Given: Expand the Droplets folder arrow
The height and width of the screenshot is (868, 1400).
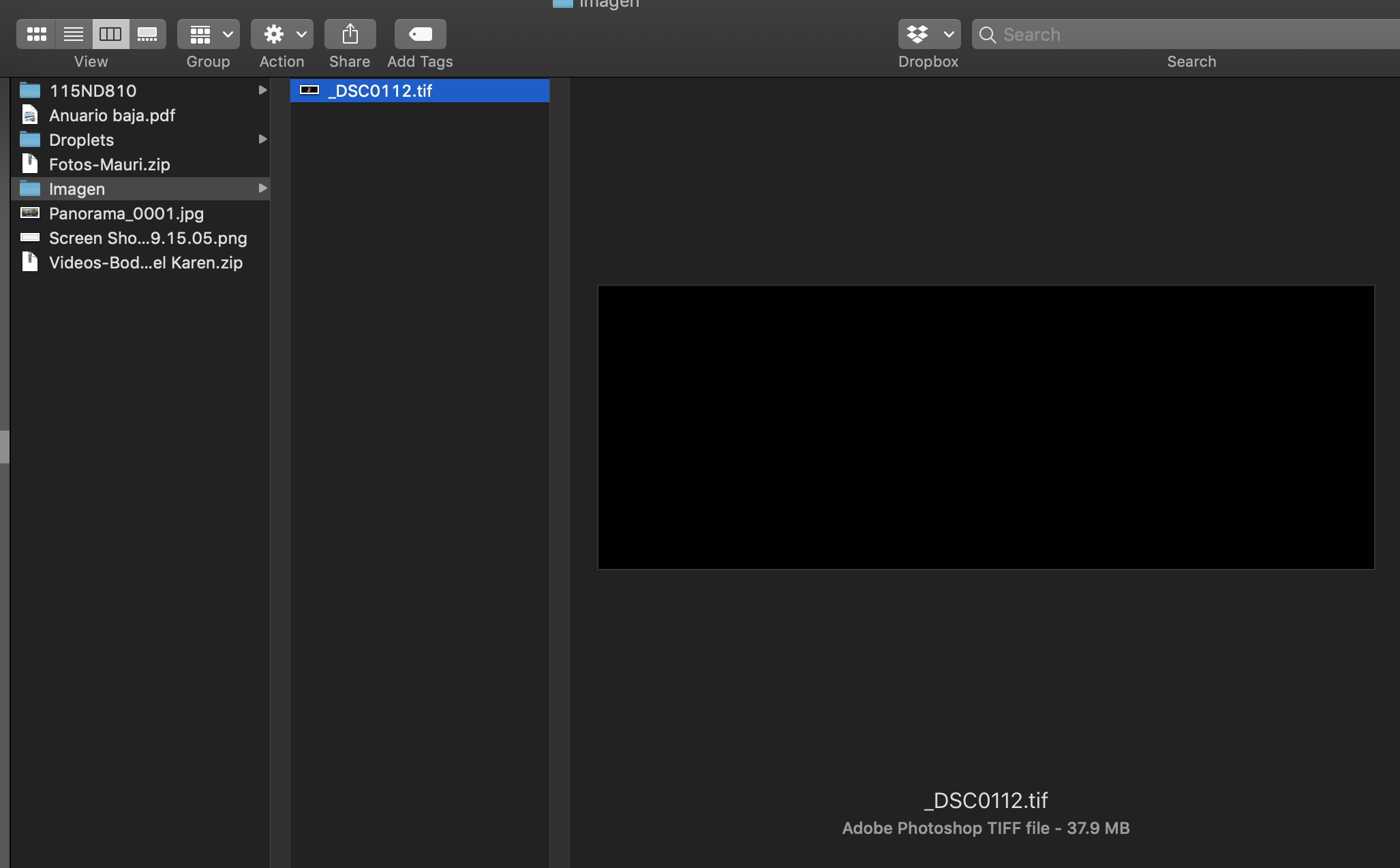Looking at the screenshot, I should coord(262,139).
